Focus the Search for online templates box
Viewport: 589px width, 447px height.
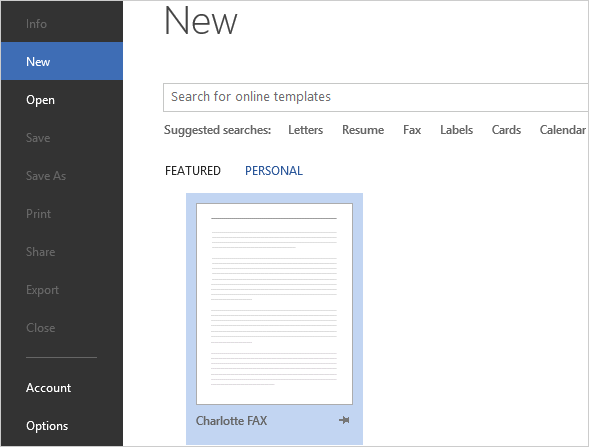click(x=376, y=97)
